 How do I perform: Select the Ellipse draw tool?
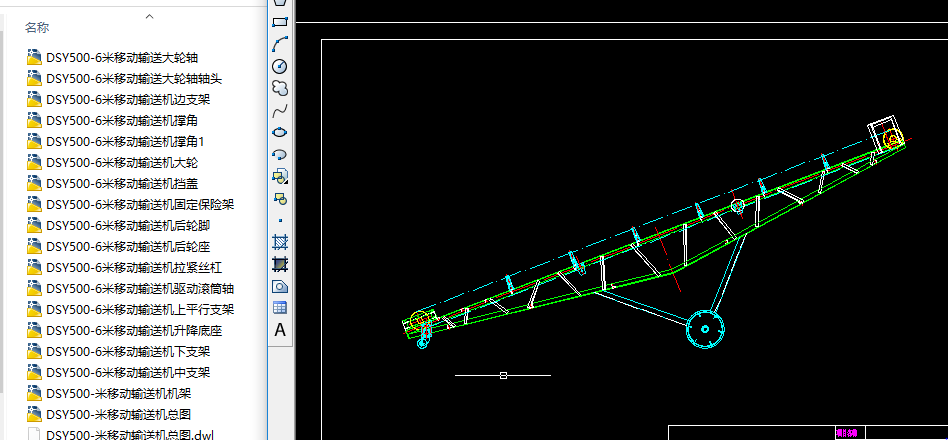point(280,132)
